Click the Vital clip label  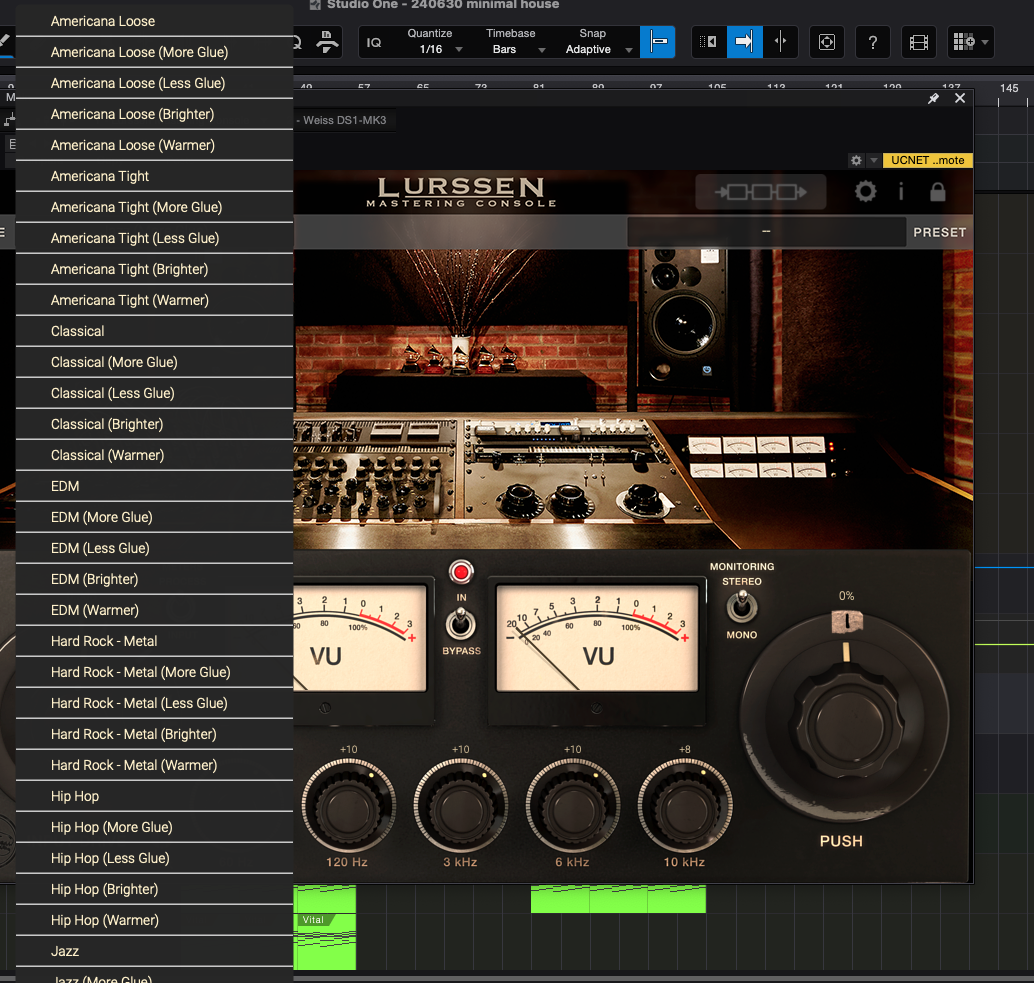click(313, 920)
